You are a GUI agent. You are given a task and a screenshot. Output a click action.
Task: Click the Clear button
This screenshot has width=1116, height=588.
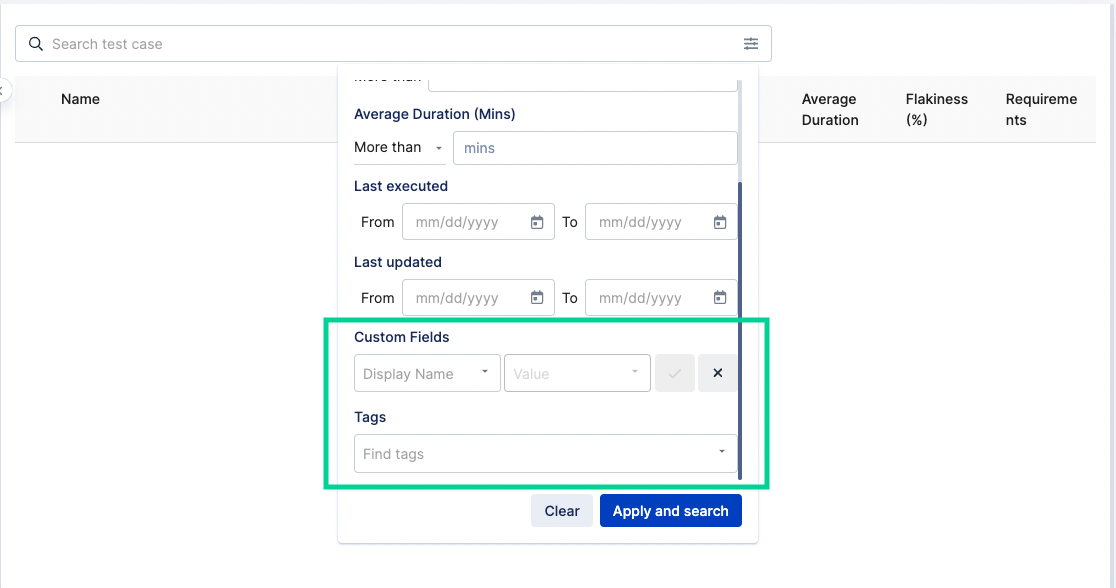click(561, 510)
